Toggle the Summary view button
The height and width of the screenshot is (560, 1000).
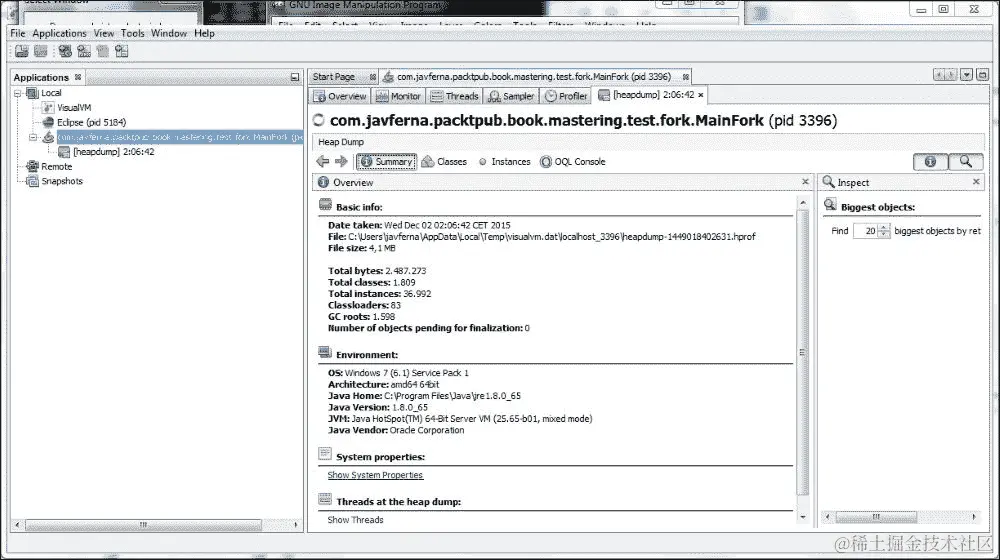386,162
